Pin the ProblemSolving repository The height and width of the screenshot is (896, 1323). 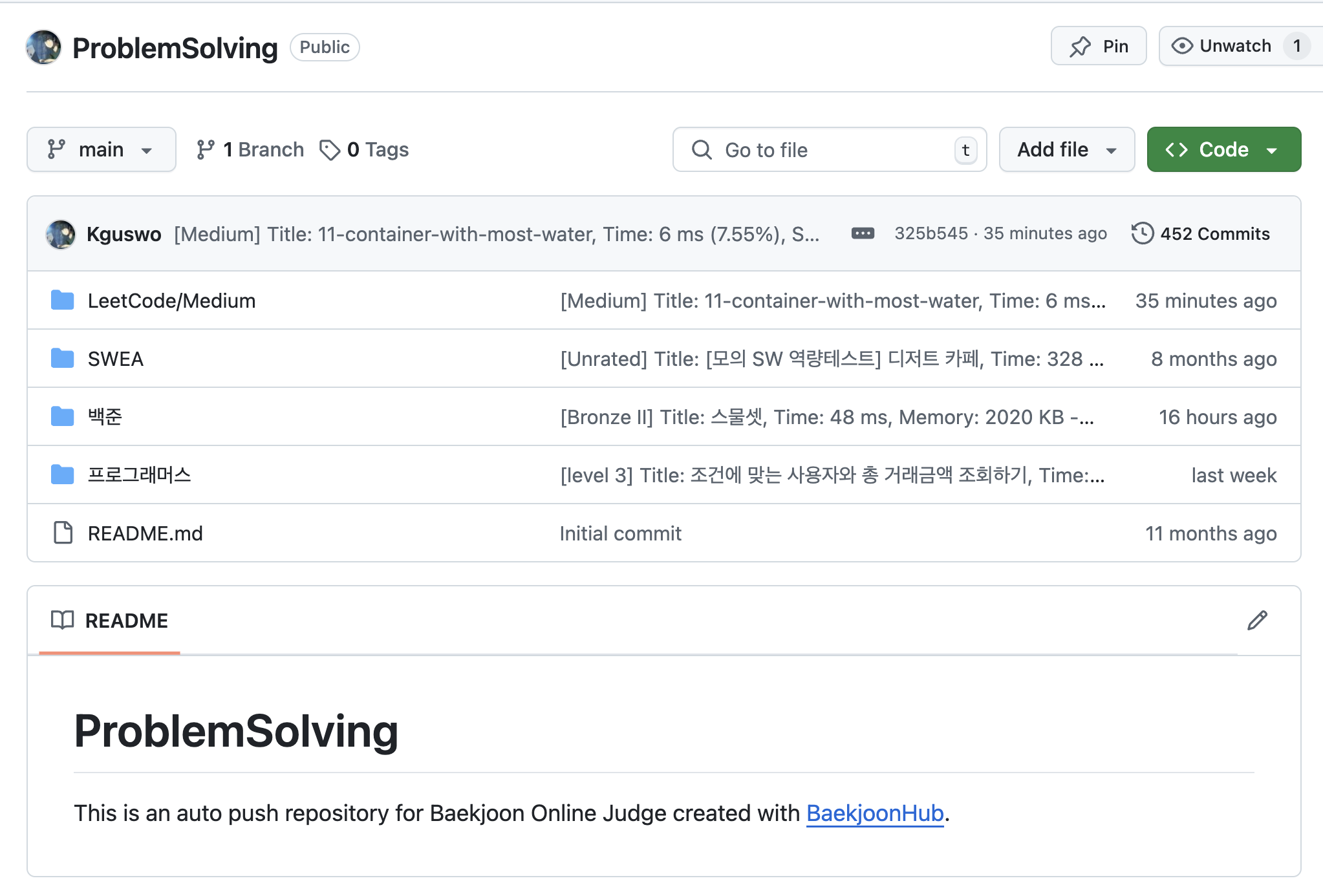point(1099,46)
